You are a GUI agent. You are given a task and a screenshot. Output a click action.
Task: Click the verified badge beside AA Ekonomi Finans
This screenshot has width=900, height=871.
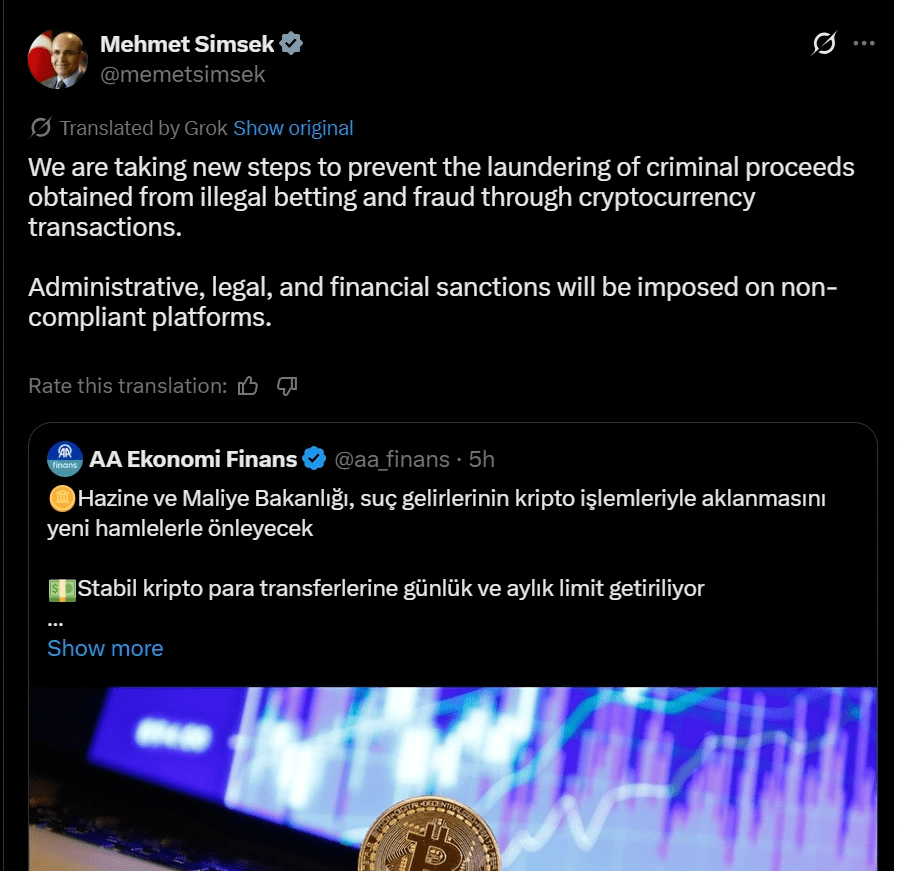tap(314, 459)
